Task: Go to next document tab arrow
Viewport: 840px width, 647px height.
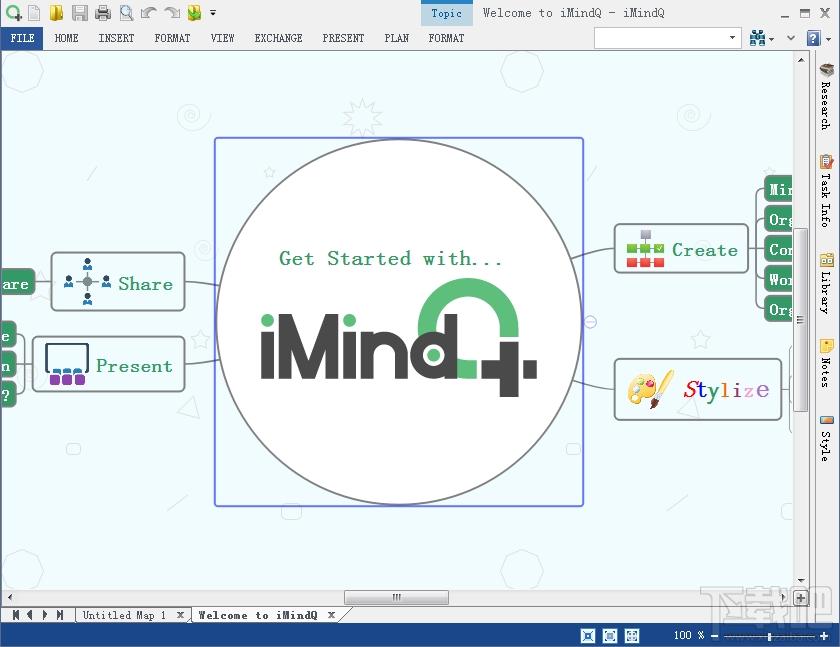Action: [x=45, y=615]
